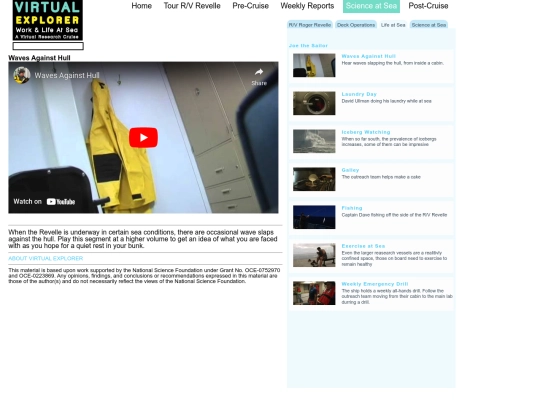Open Tour R/V Revelle menu
This screenshot has height=405, width=540.
point(192,6)
